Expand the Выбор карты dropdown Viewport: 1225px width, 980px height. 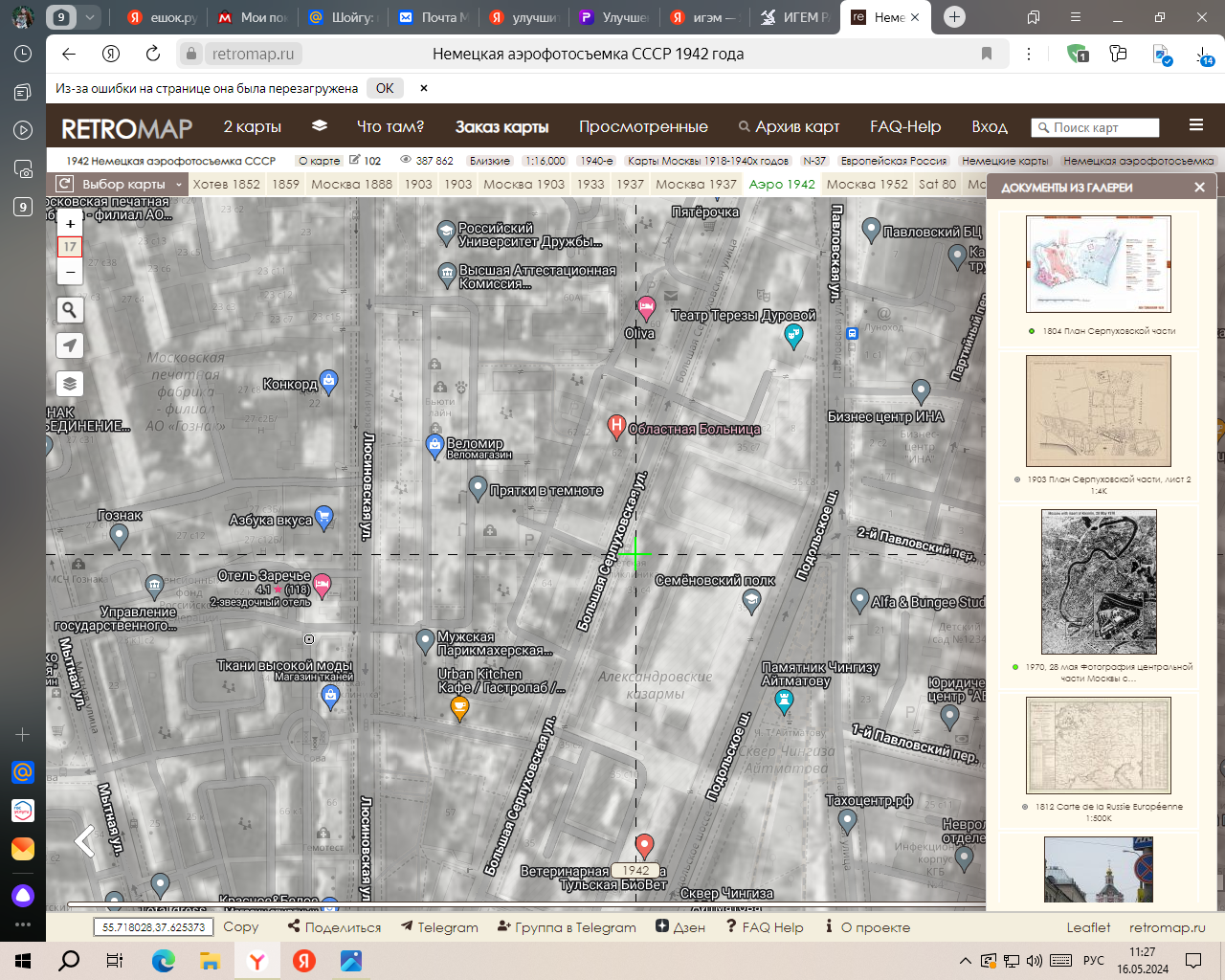177,184
